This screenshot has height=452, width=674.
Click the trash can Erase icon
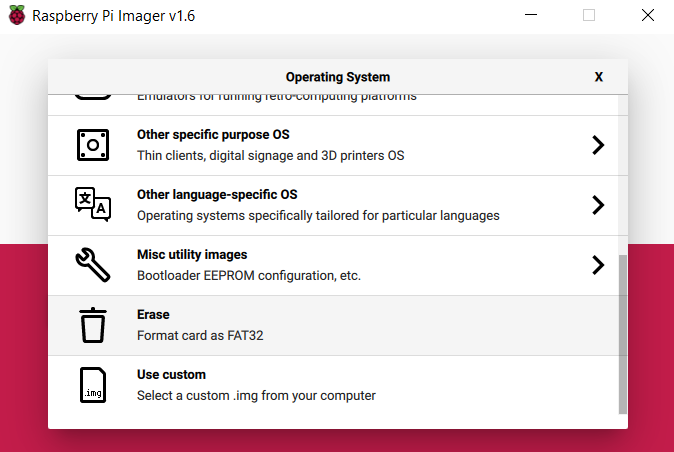point(93,325)
